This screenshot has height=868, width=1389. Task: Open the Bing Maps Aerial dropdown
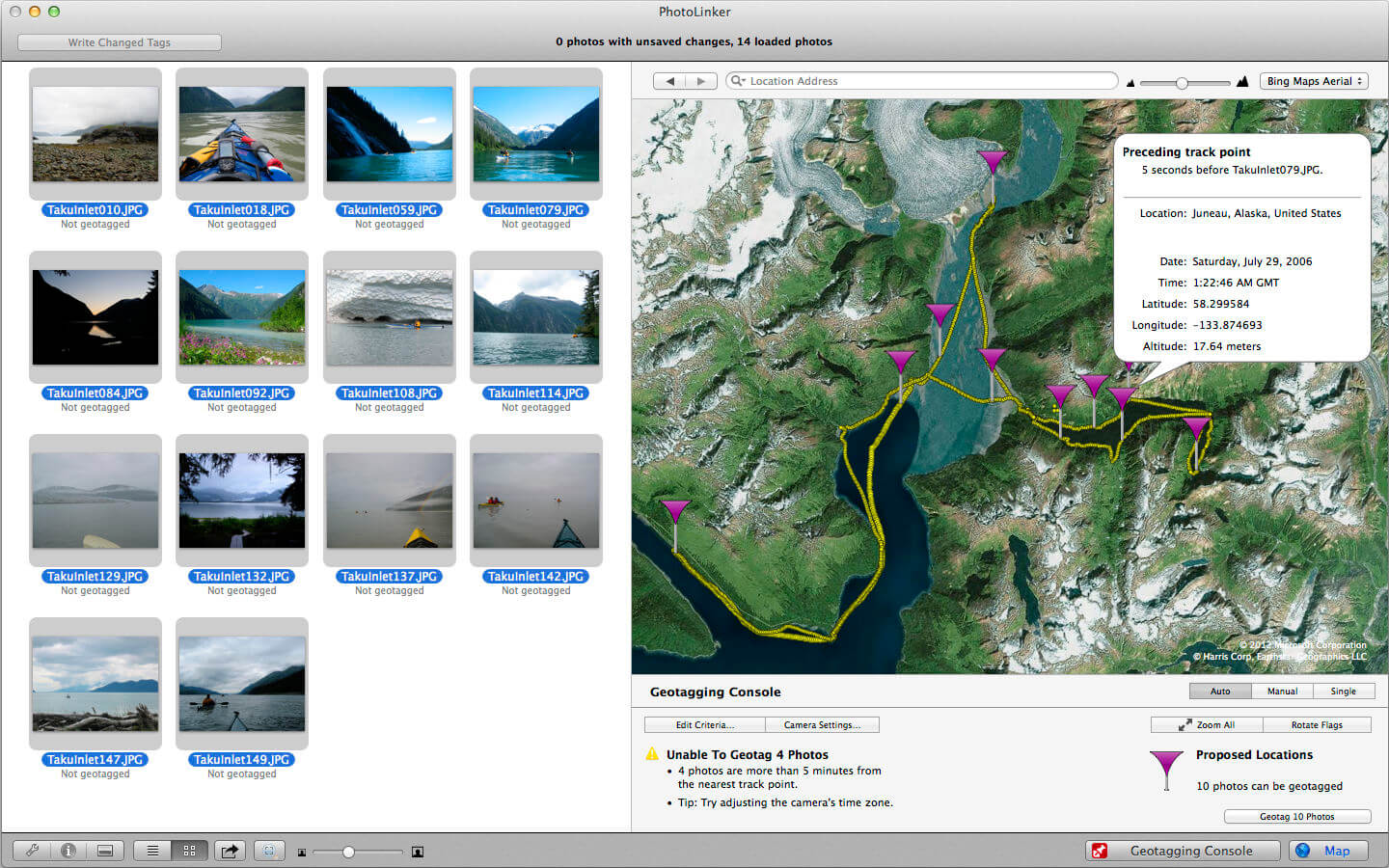1314,81
